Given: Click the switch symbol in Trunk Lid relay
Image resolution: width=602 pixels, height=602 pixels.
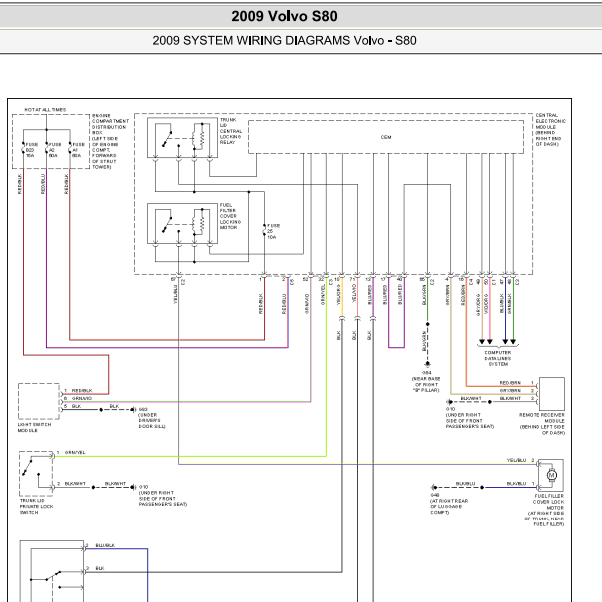Looking at the screenshot, I should [x=167, y=138].
